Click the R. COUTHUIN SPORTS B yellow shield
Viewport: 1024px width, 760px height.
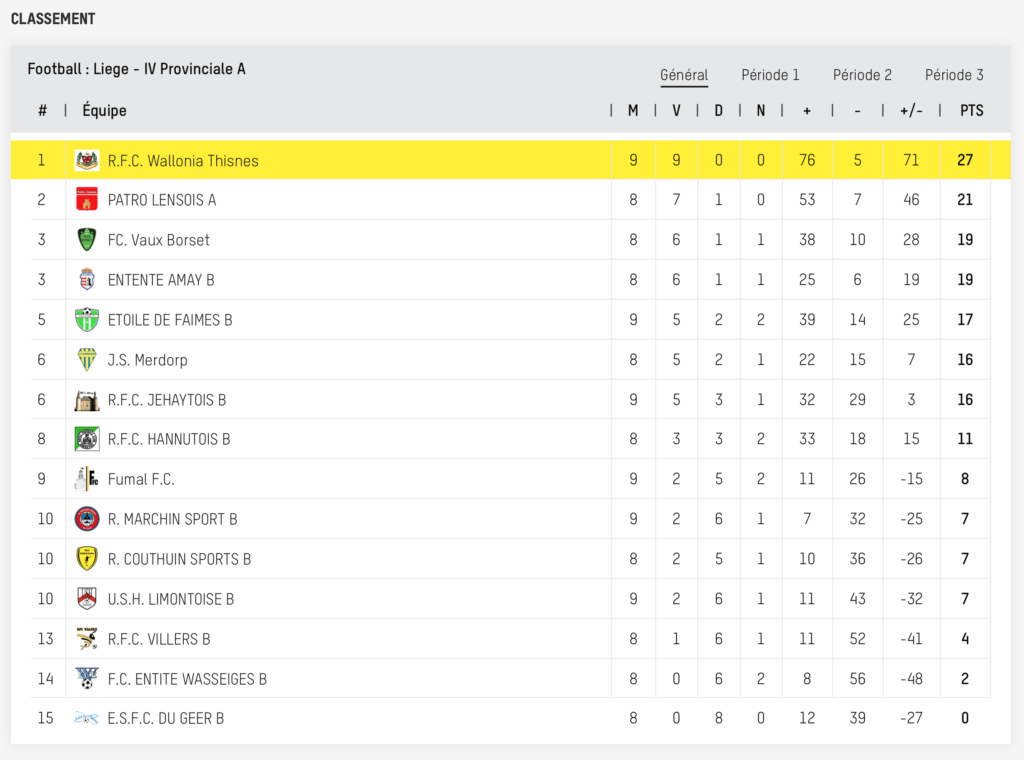click(87, 559)
